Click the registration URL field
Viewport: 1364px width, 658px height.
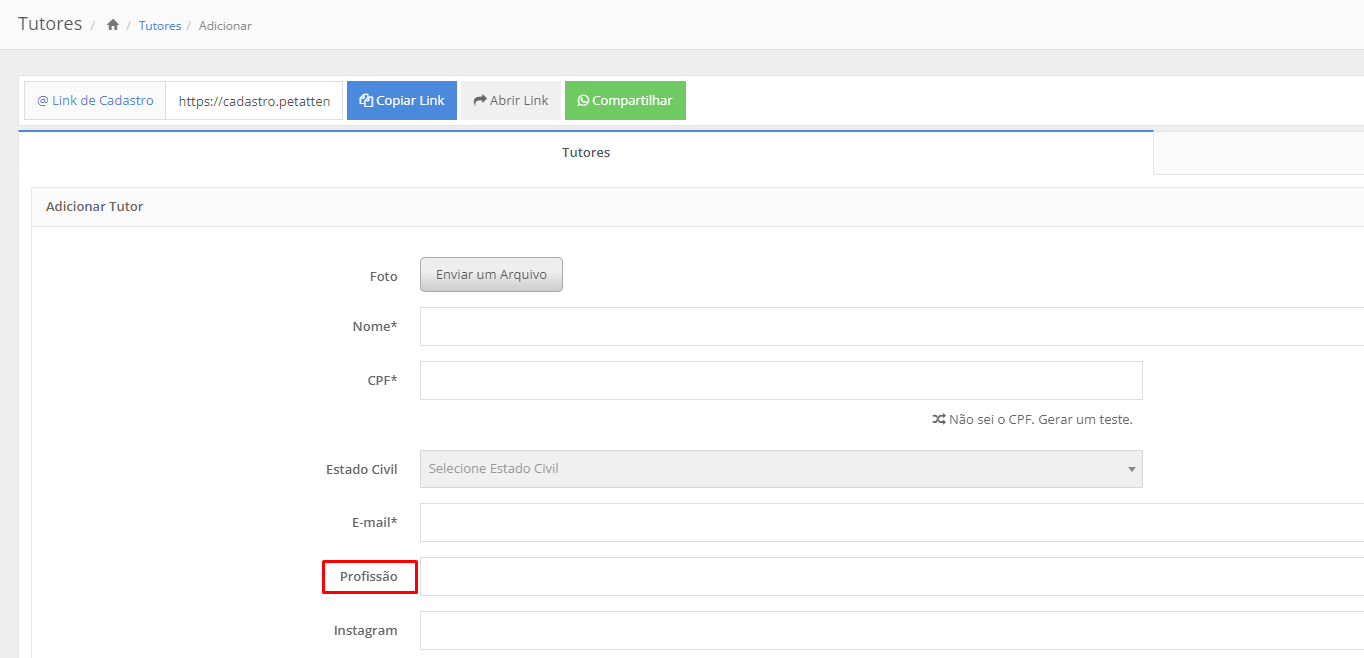click(254, 101)
